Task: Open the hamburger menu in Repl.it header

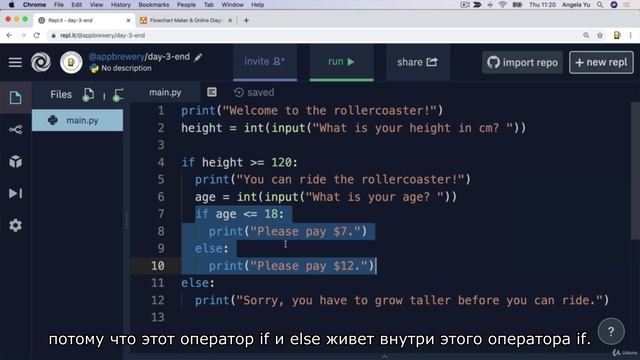Action: 15,62
